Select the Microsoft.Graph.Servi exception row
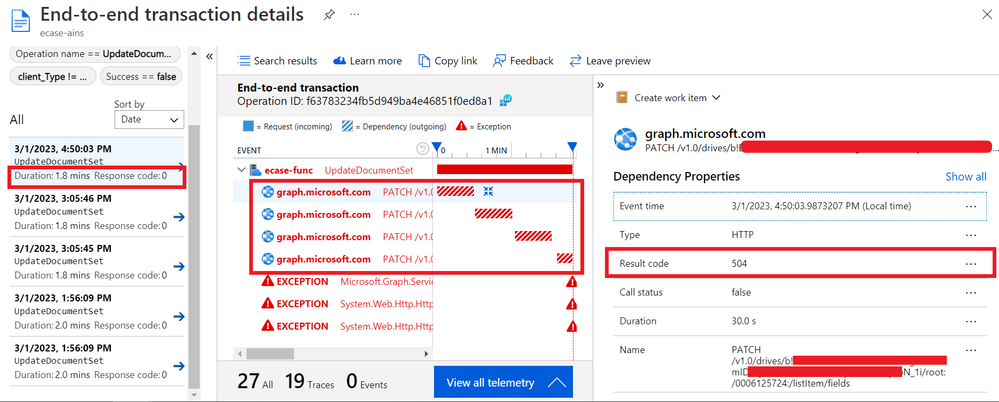Image resolution: width=999 pixels, height=402 pixels. coord(403,282)
